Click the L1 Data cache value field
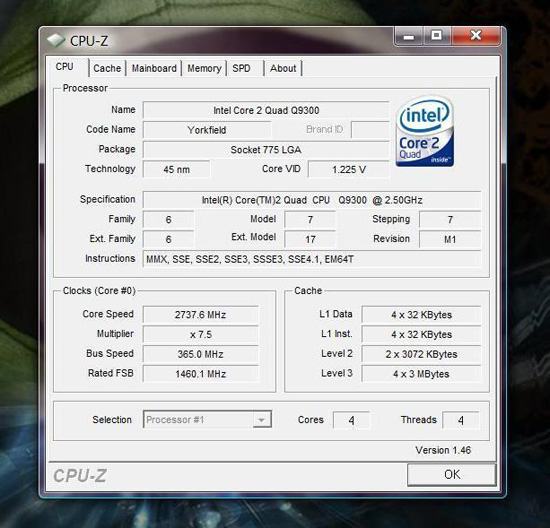 pyautogui.click(x=421, y=315)
